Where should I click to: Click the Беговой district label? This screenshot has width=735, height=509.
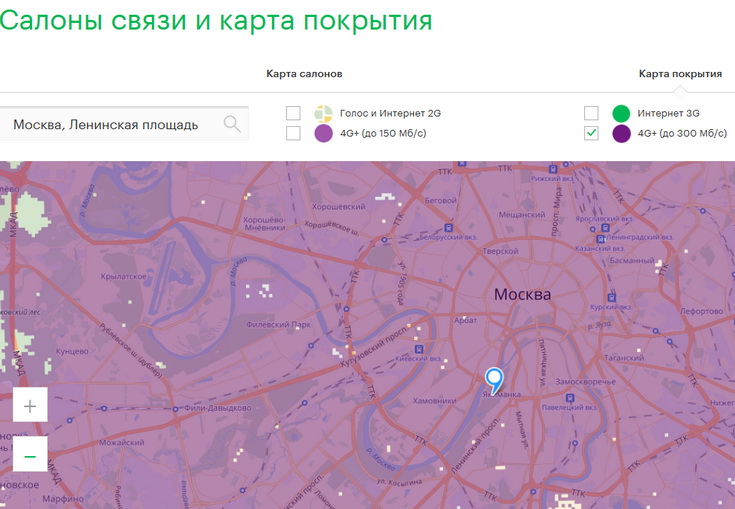pyautogui.click(x=441, y=200)
